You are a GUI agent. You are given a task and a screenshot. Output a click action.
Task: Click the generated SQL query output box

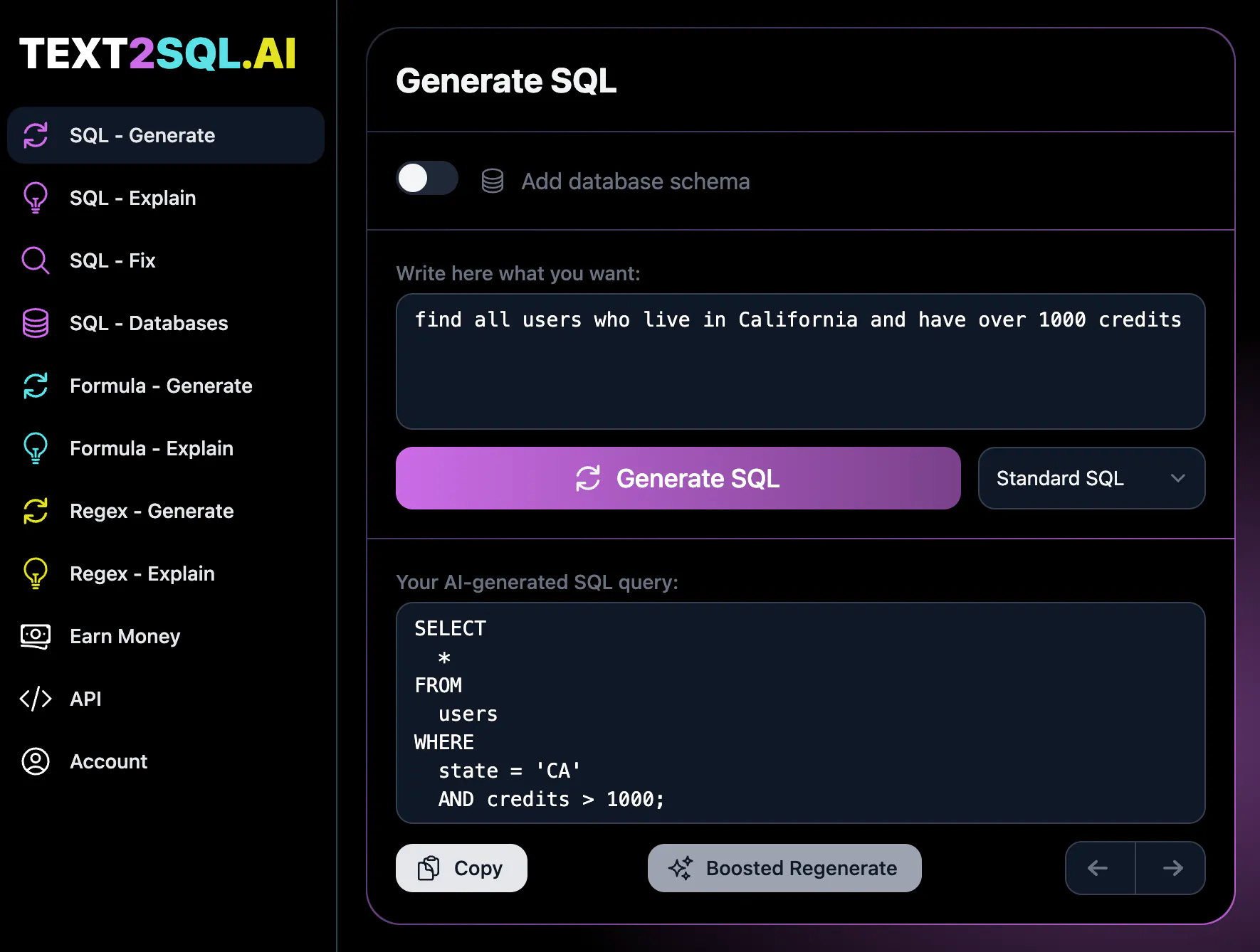pos(800,713)
